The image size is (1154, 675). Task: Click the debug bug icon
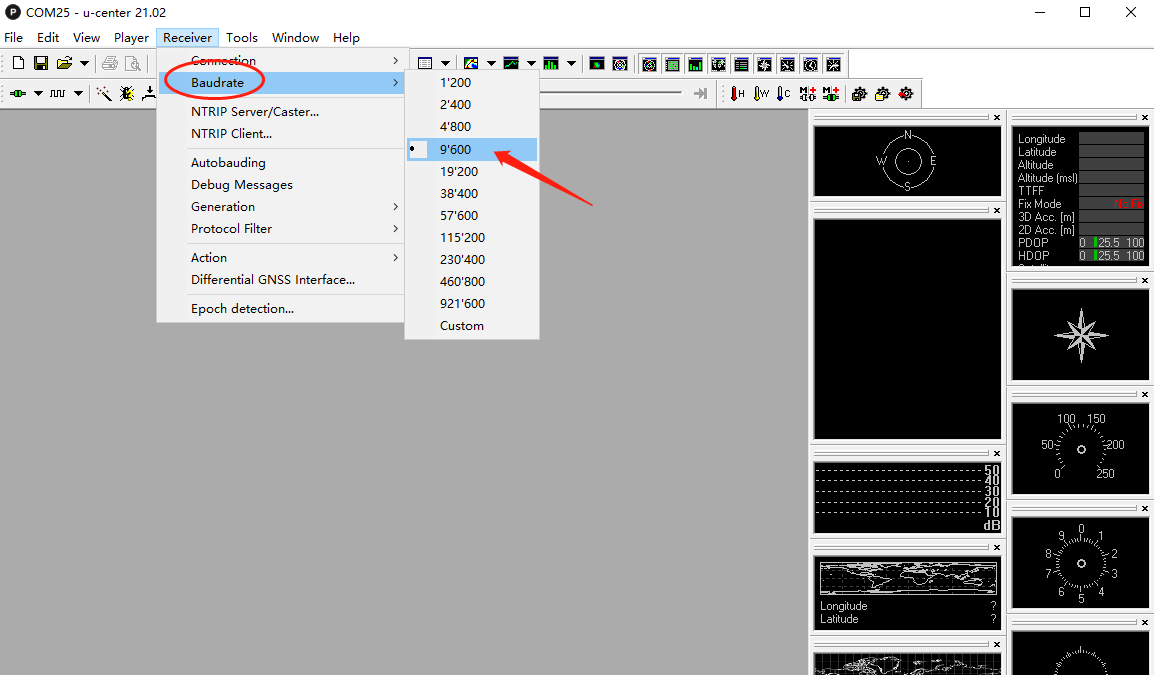click(x=127, y=93)
